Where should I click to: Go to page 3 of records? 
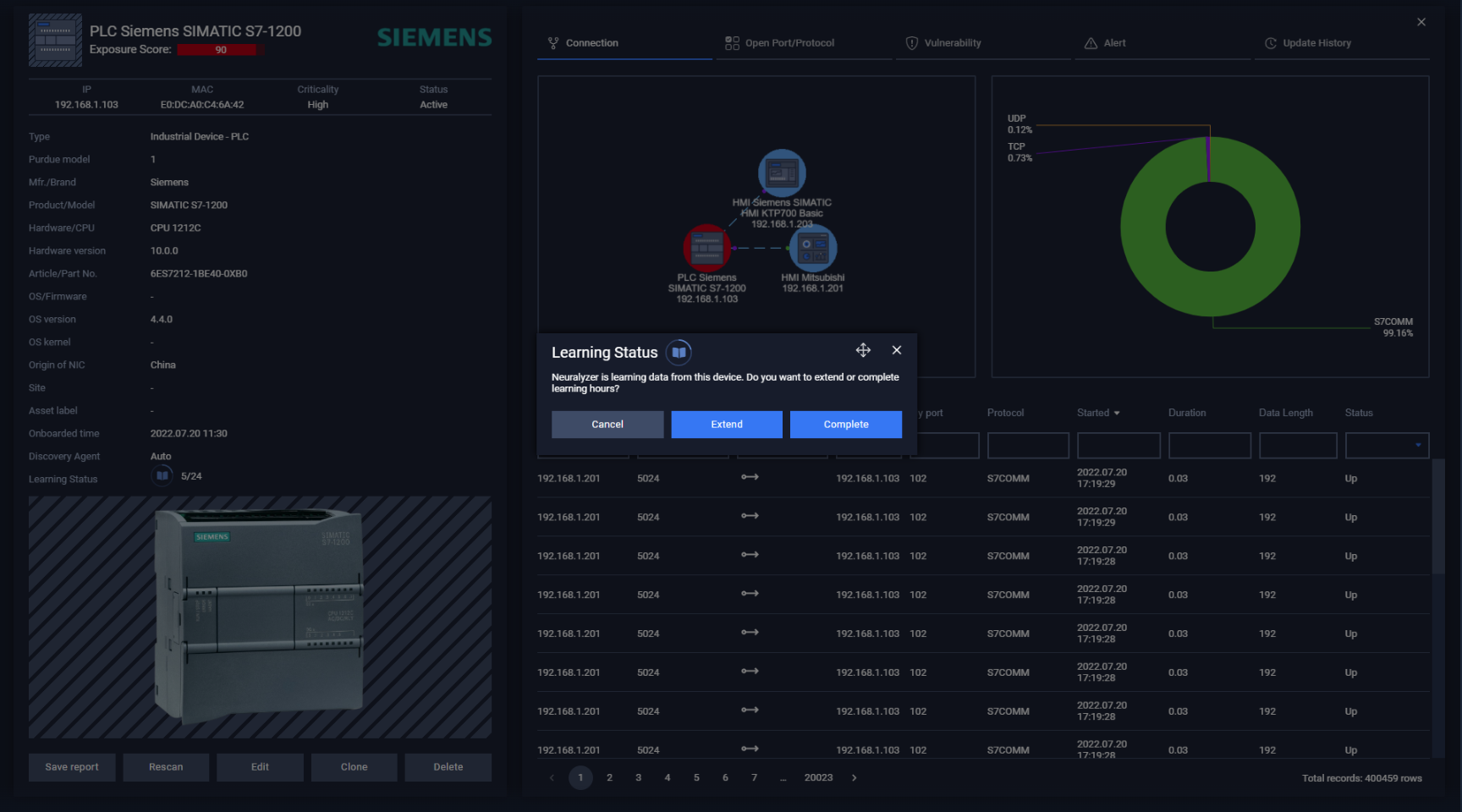pyautogui.click(x=638, y=777)
